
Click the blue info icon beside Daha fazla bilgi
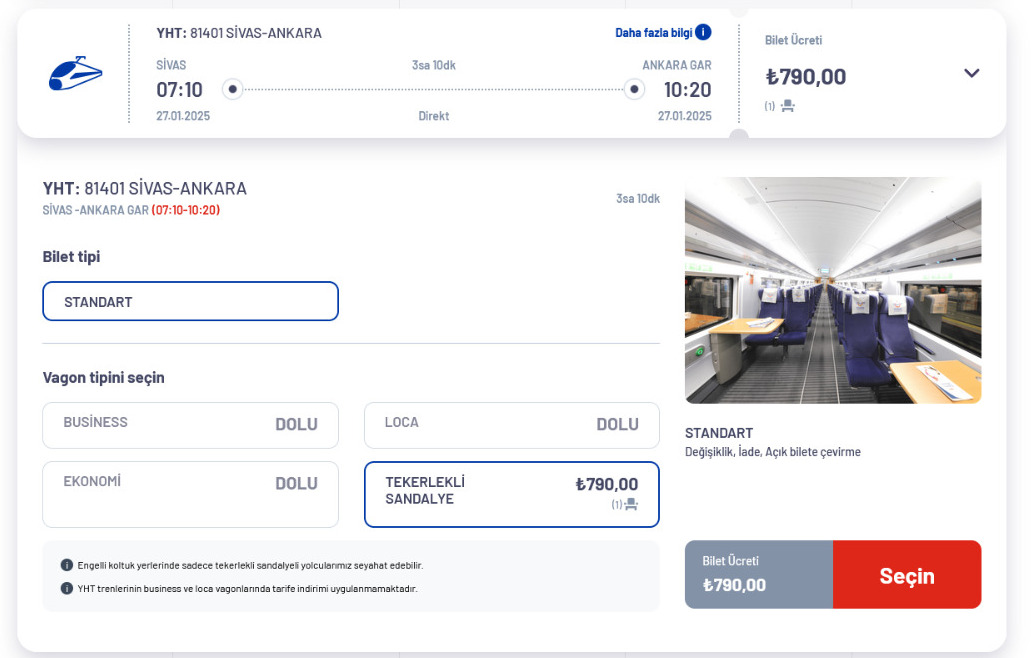tap(703, 32)
